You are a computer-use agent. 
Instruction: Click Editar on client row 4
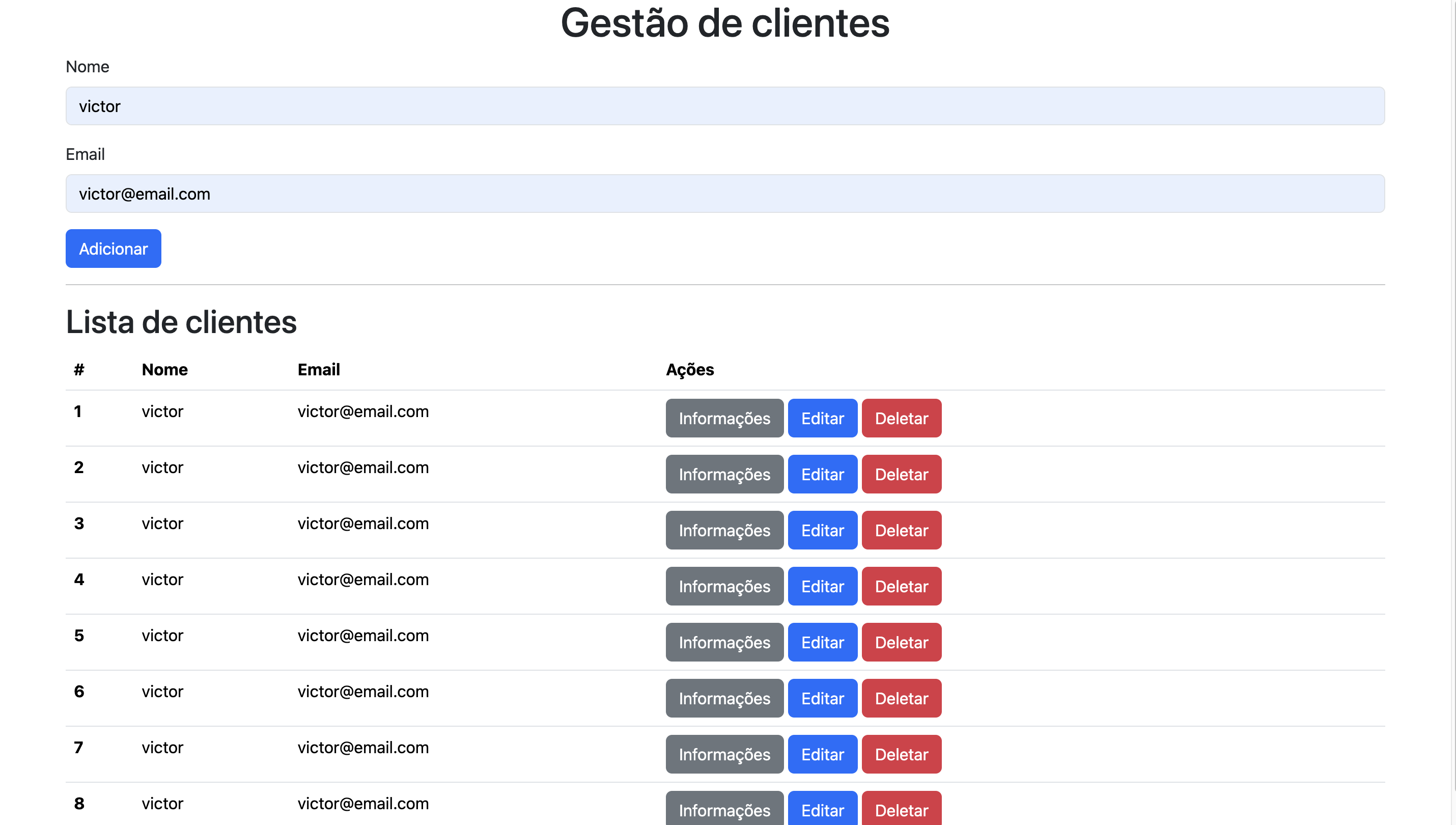tap(822, 586)
